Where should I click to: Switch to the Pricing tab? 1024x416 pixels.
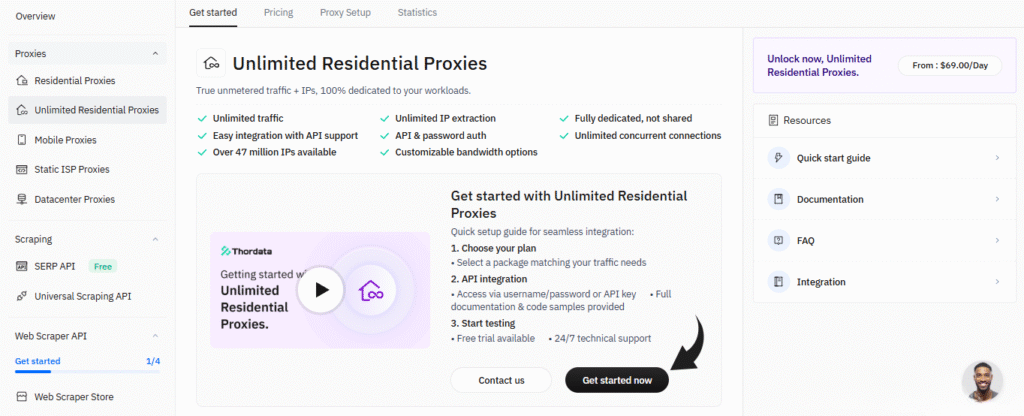(278, 12)
